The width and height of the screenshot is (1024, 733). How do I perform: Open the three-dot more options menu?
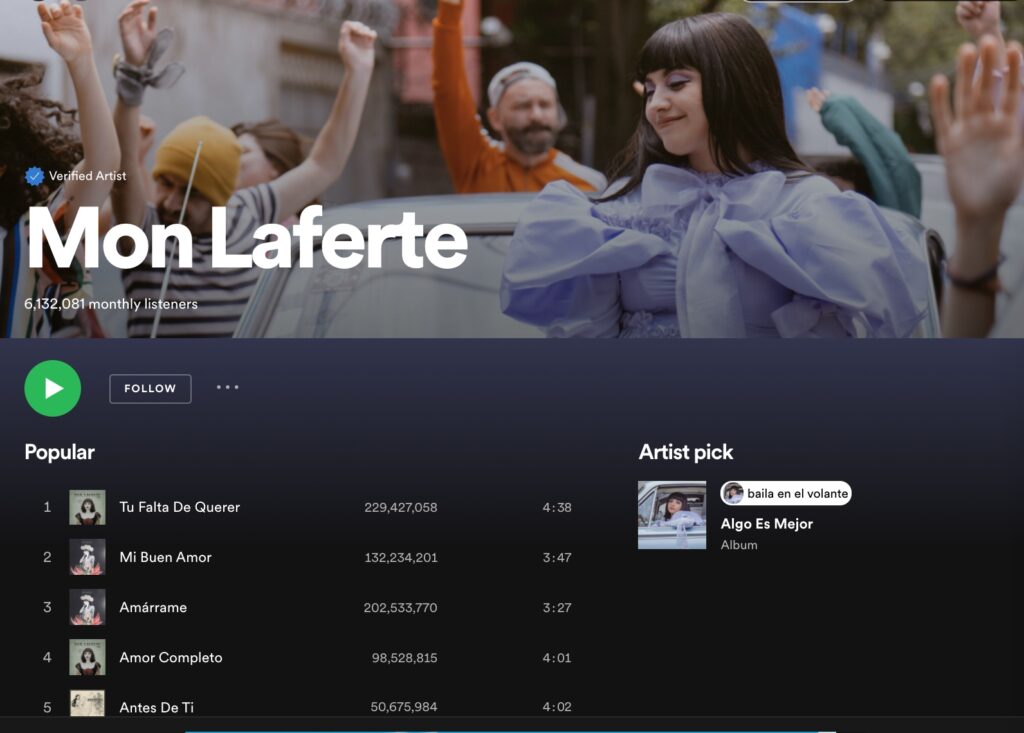point(227,387)
